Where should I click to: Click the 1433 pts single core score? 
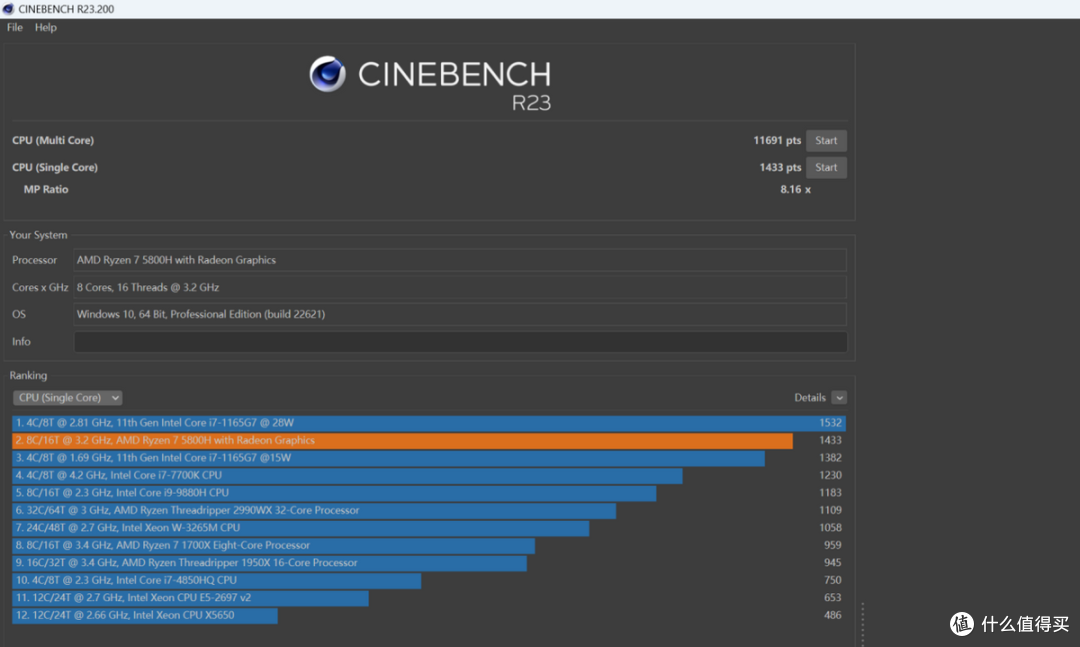780,167
